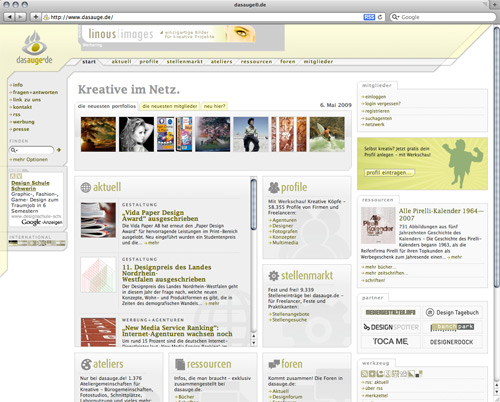500x402 pixels.
Task: Open the profile navigation tab
Action: click(149, 62)
